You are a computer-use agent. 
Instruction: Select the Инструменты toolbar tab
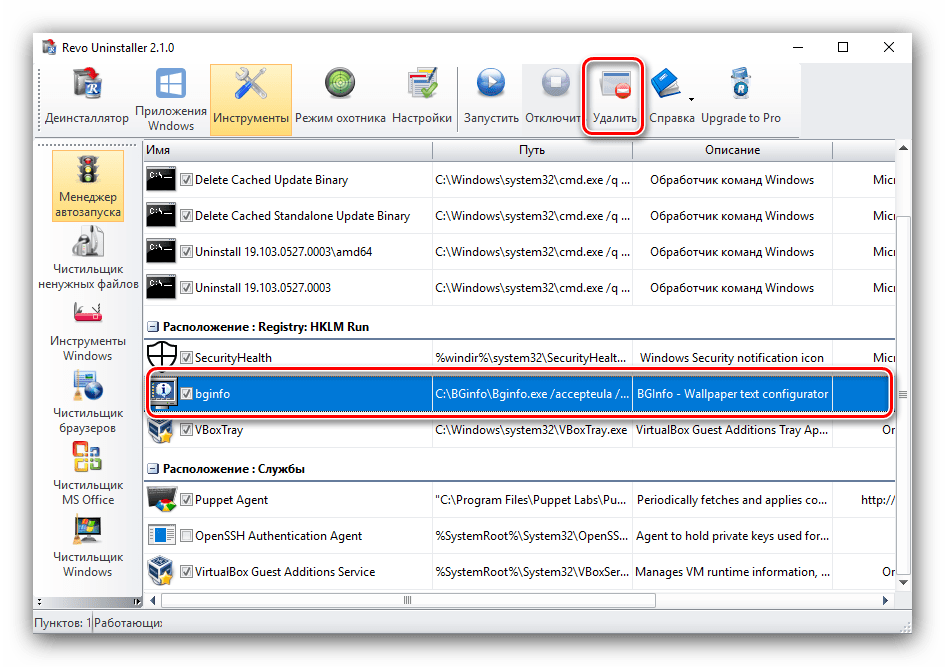(x=251, y=99)
